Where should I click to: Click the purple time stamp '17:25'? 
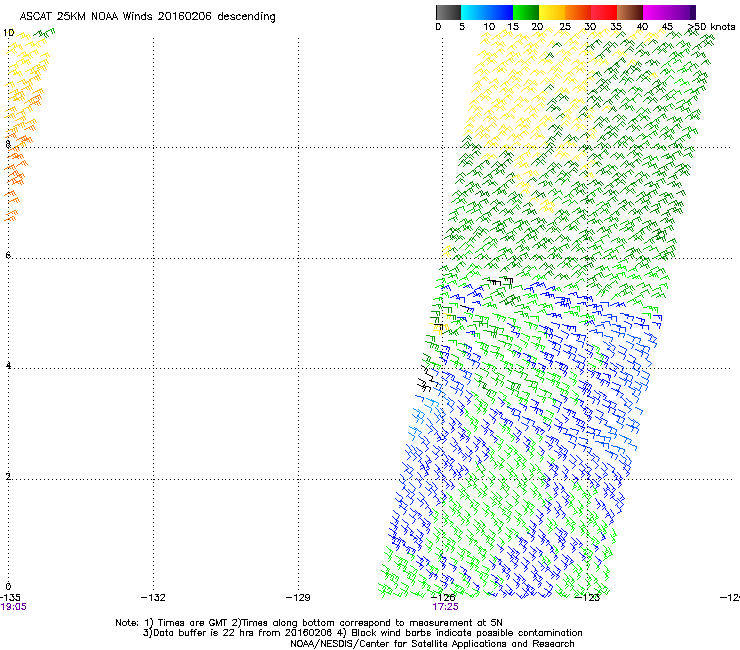(446, 607)
